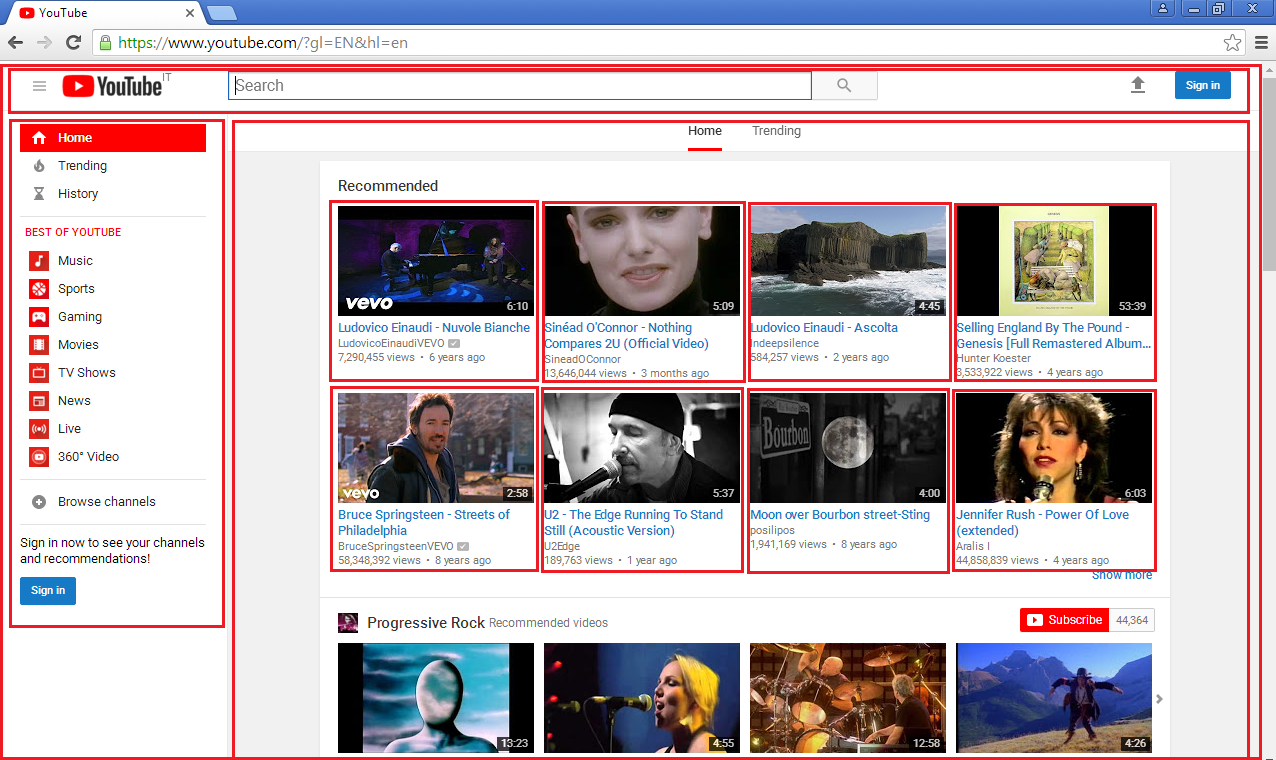Image resolution: width=1276 pixels, height=760 pixels.
Task: Click the Gaming controller icon
Action: click(x=39, y=317)
